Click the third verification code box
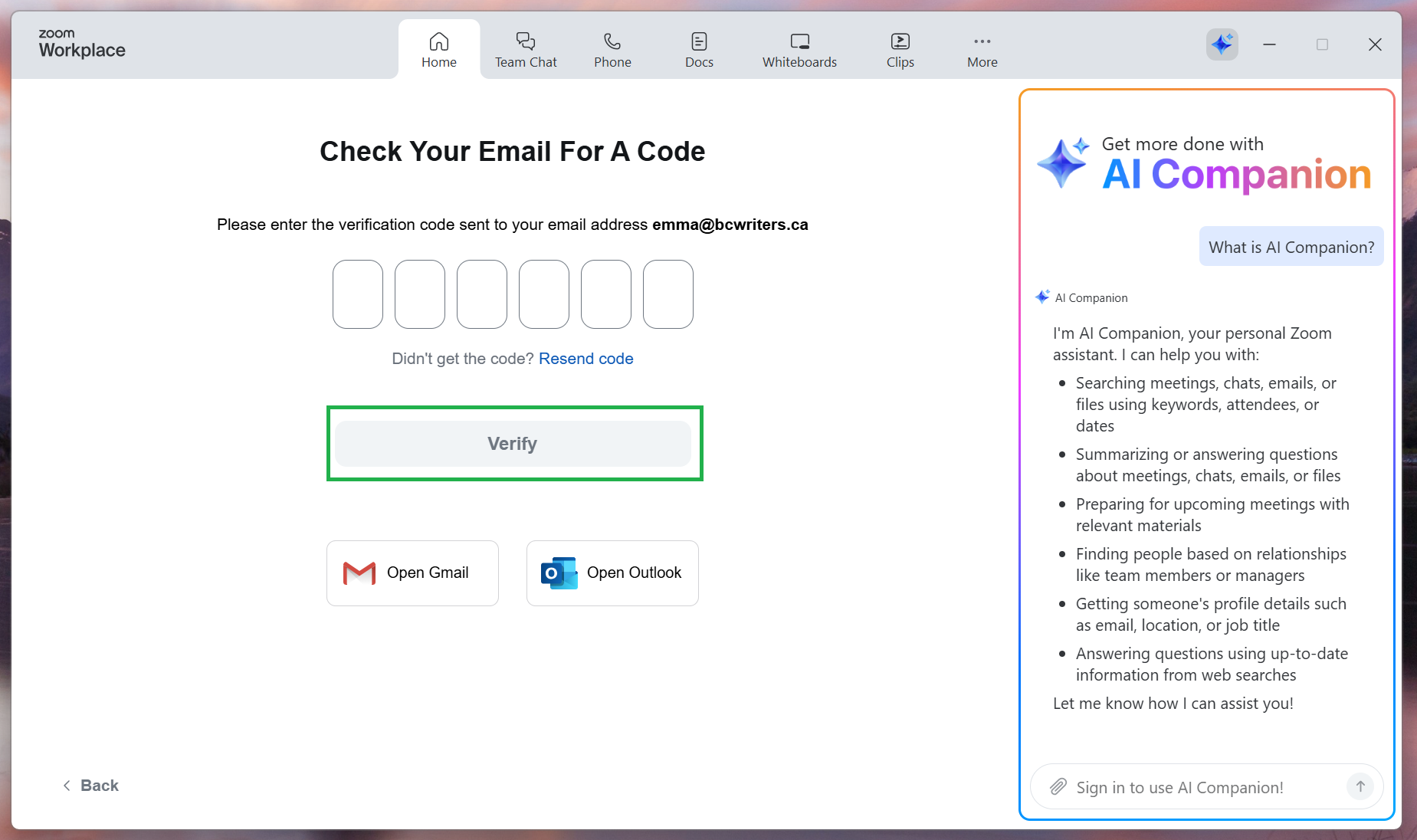This screenshot has height=840, width=1417. point(482,294)
